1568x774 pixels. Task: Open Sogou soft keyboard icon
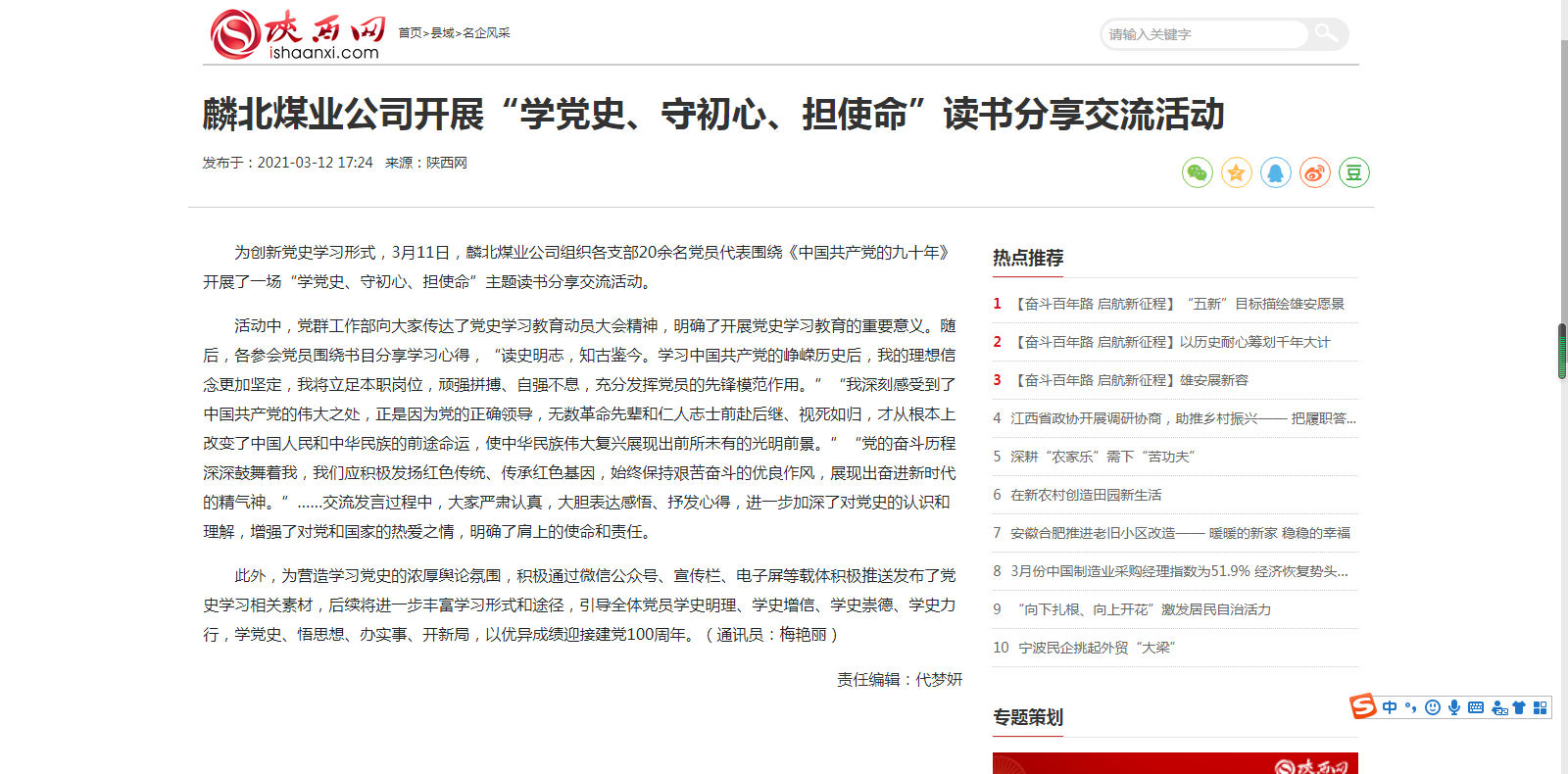point(1476,707)
